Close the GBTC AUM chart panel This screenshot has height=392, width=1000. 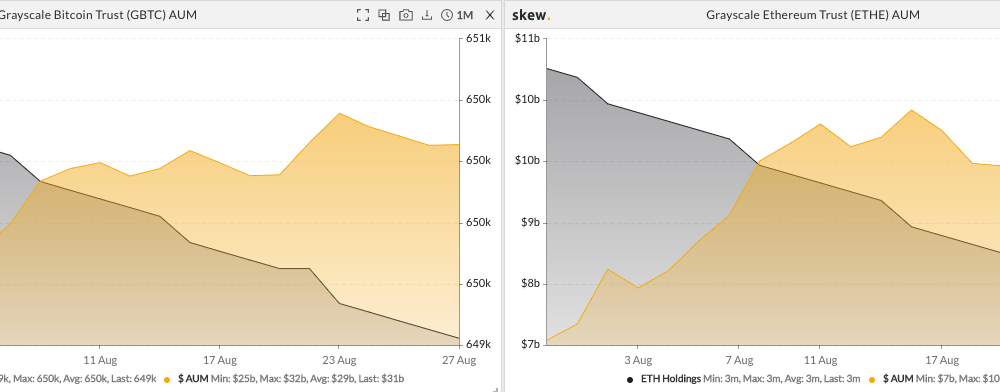click(490, 15)
